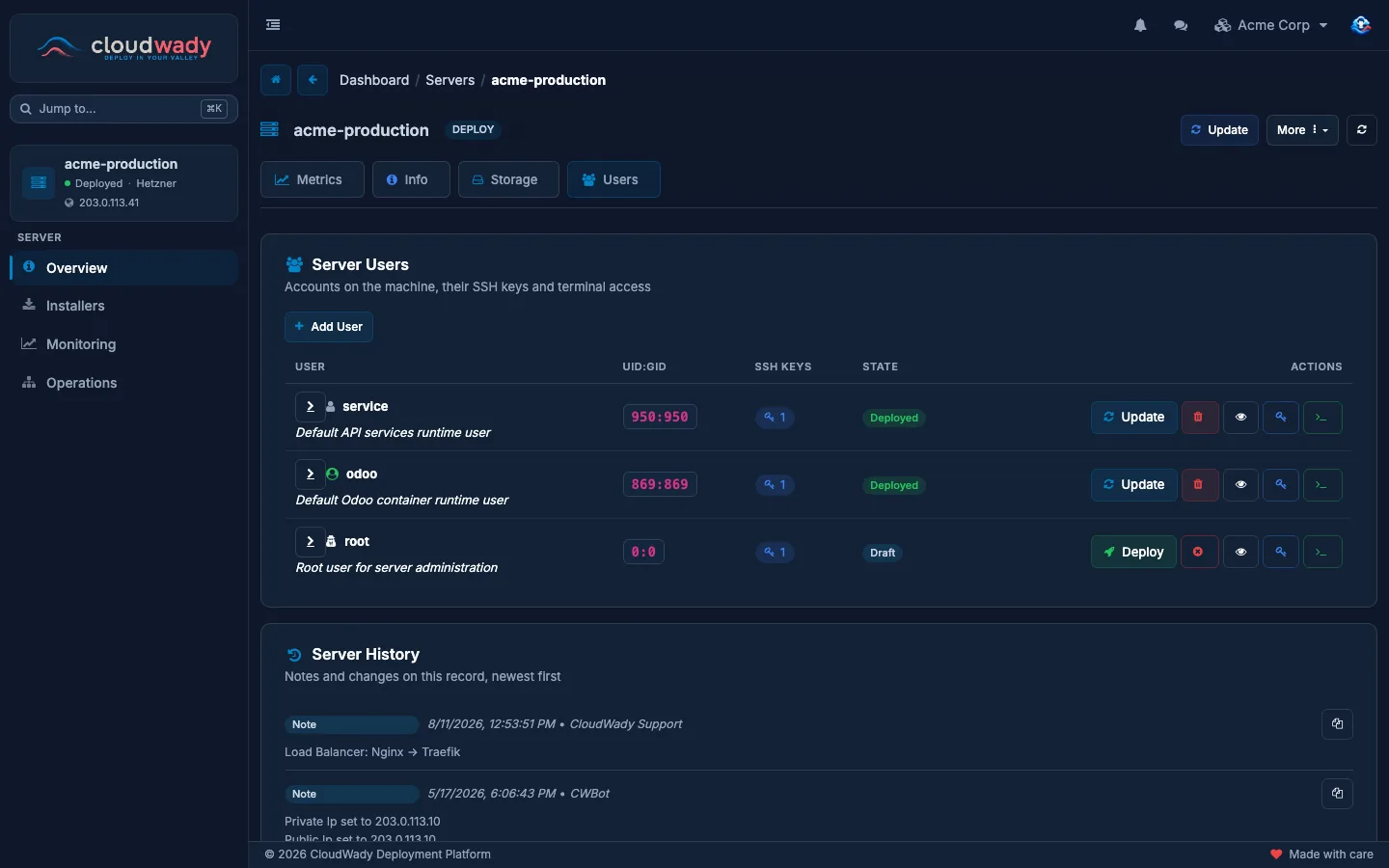The height and width of the screenshot is (868, 1389).
Task: Open terminal for root user
Action: pyautogui.click(x=1322, y=553)
